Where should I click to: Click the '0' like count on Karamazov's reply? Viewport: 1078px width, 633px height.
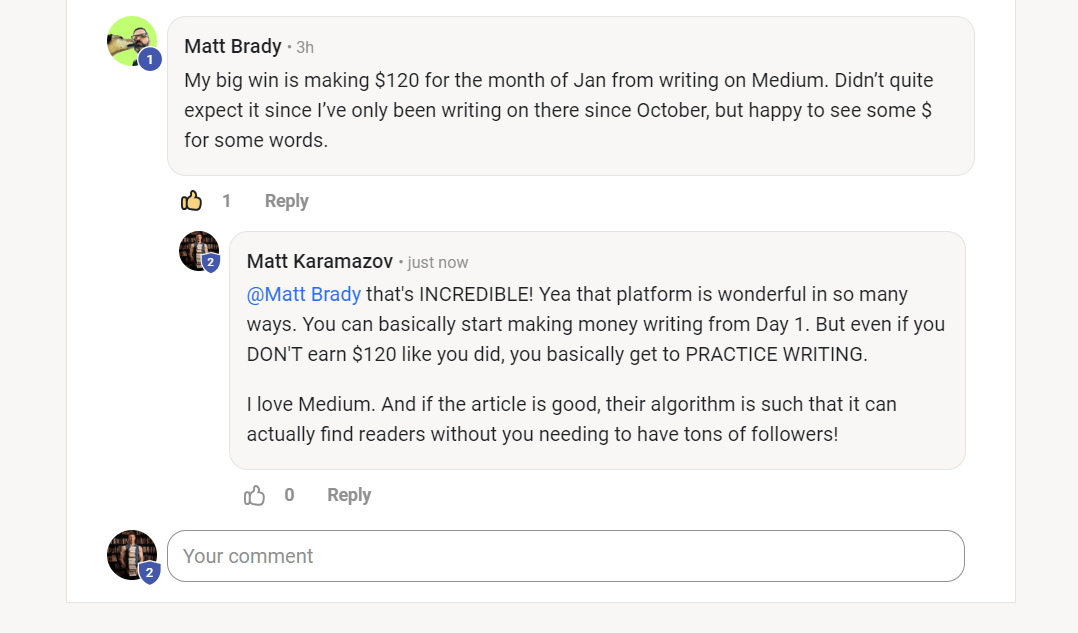point(289,495)
